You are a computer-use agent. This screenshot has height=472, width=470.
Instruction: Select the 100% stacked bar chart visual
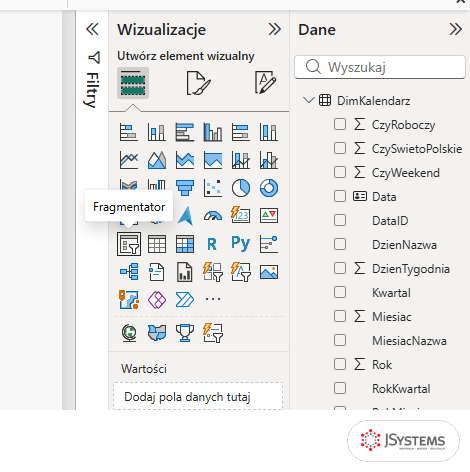click(241, 132)
